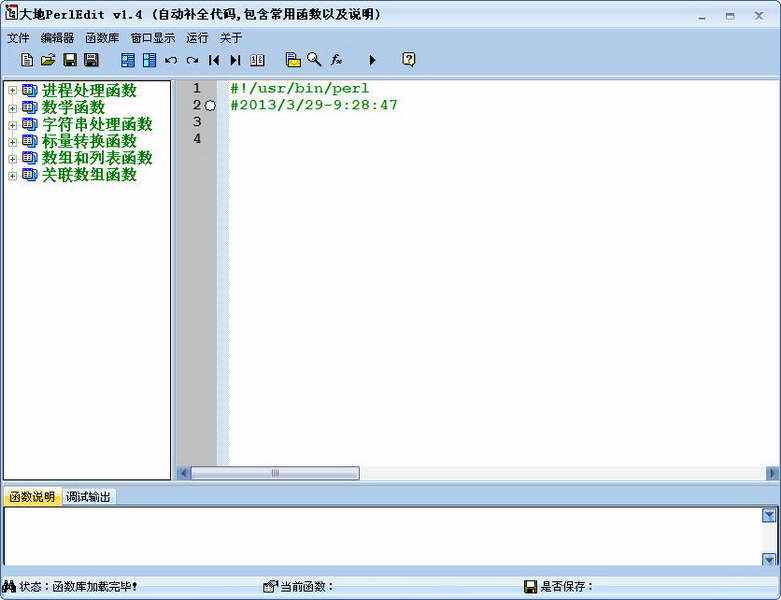Expand the 关联数组函数 tree node
This screenshot has width=781, height=600.
point(12,175)
